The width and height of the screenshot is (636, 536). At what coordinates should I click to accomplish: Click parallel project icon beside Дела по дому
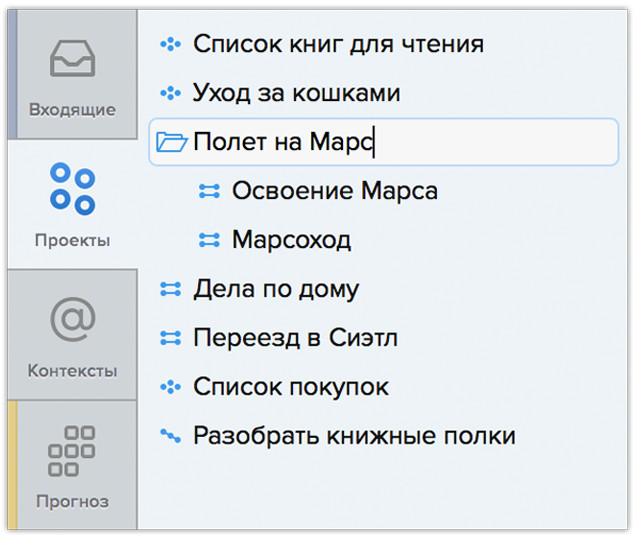[170, 289]
